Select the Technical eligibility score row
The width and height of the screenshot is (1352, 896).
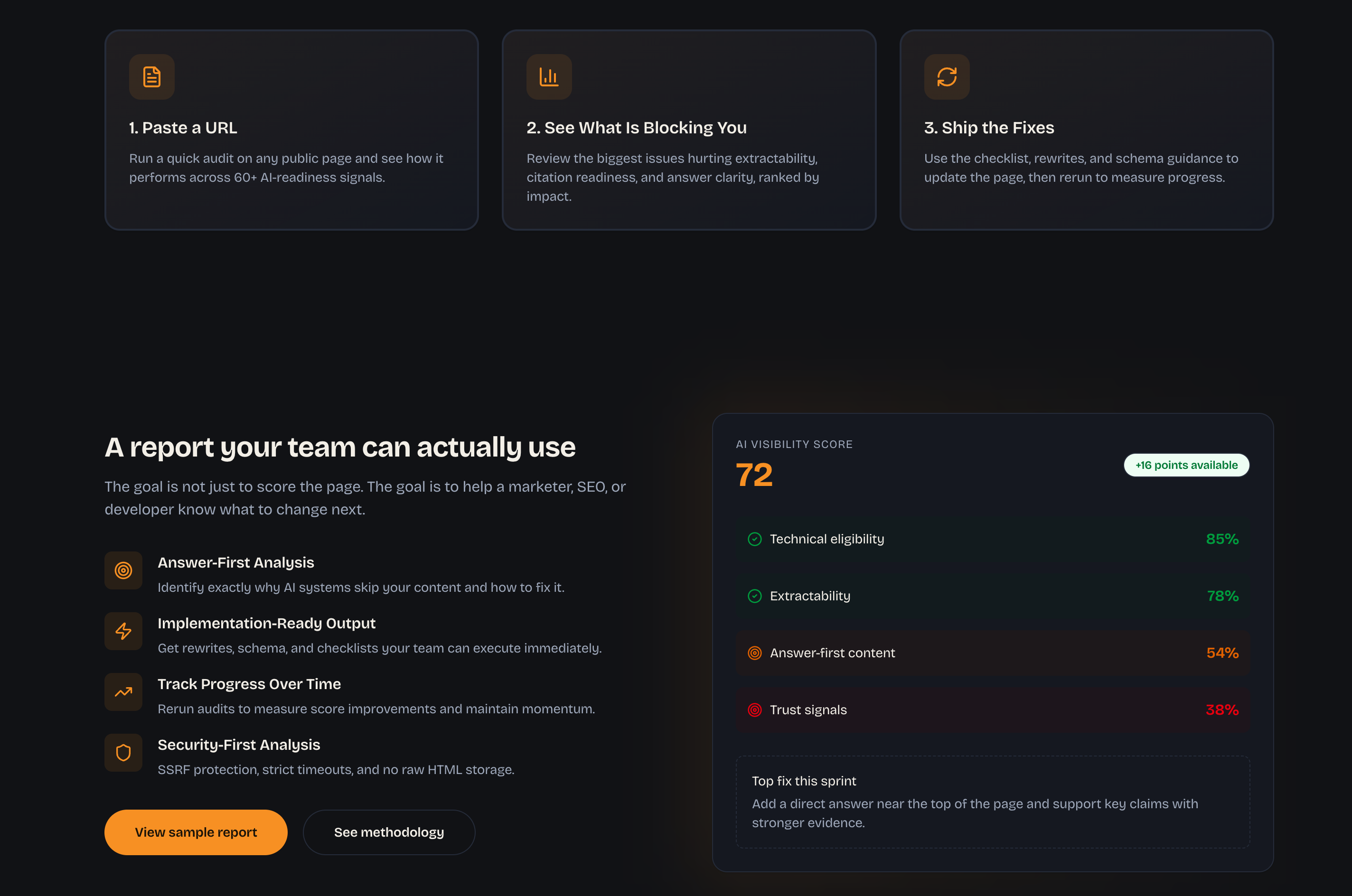(x=992, y=539)
